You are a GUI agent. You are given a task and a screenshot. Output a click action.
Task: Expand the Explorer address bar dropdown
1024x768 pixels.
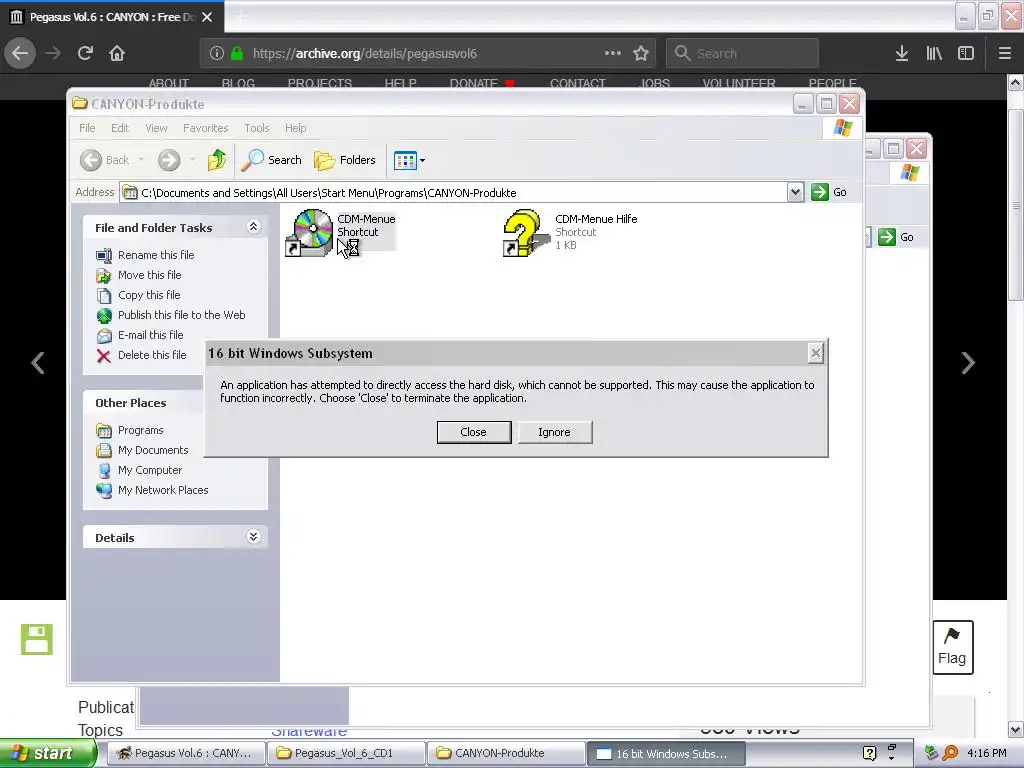(795, 193)
